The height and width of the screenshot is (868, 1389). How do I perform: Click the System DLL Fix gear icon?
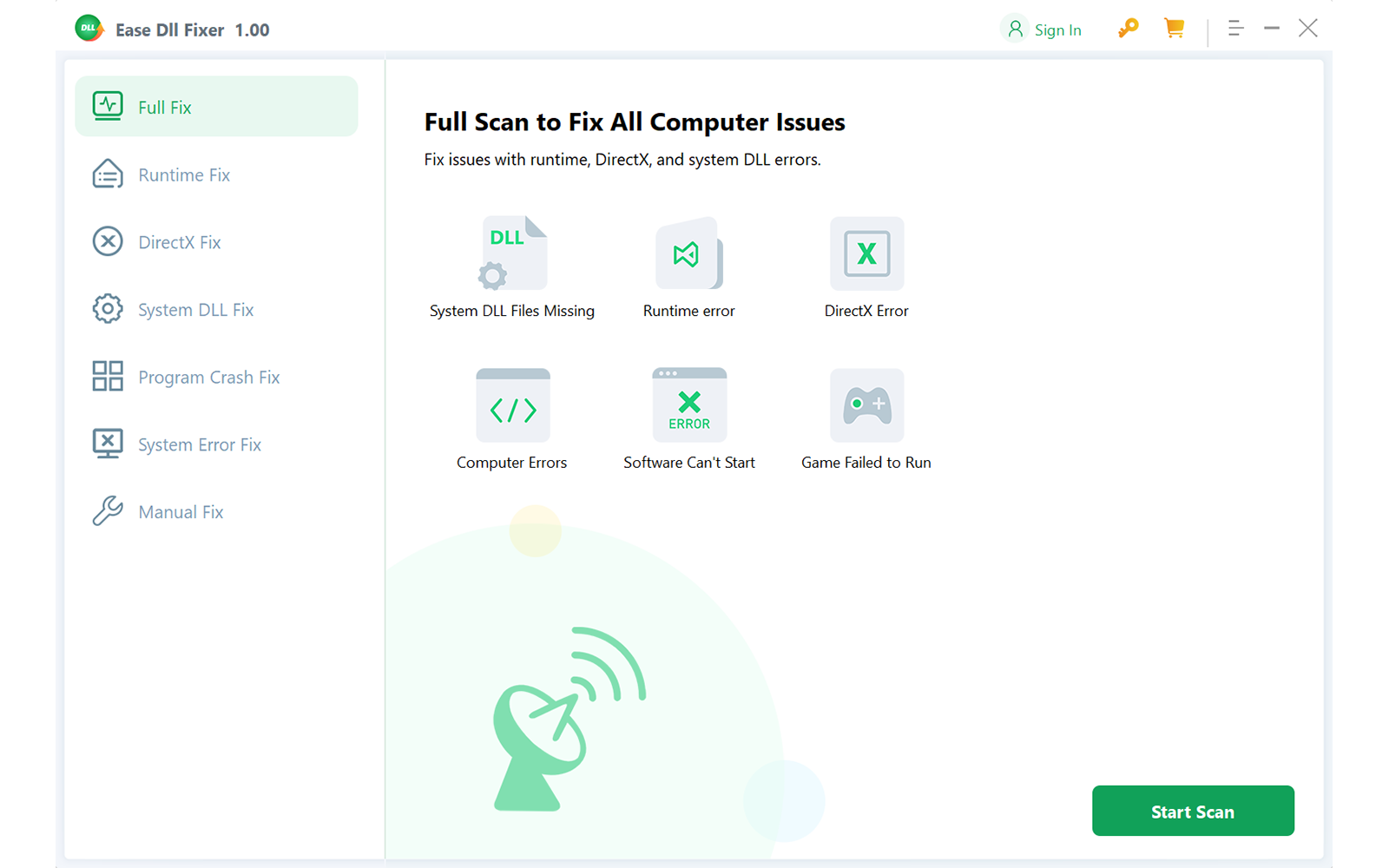108,309
